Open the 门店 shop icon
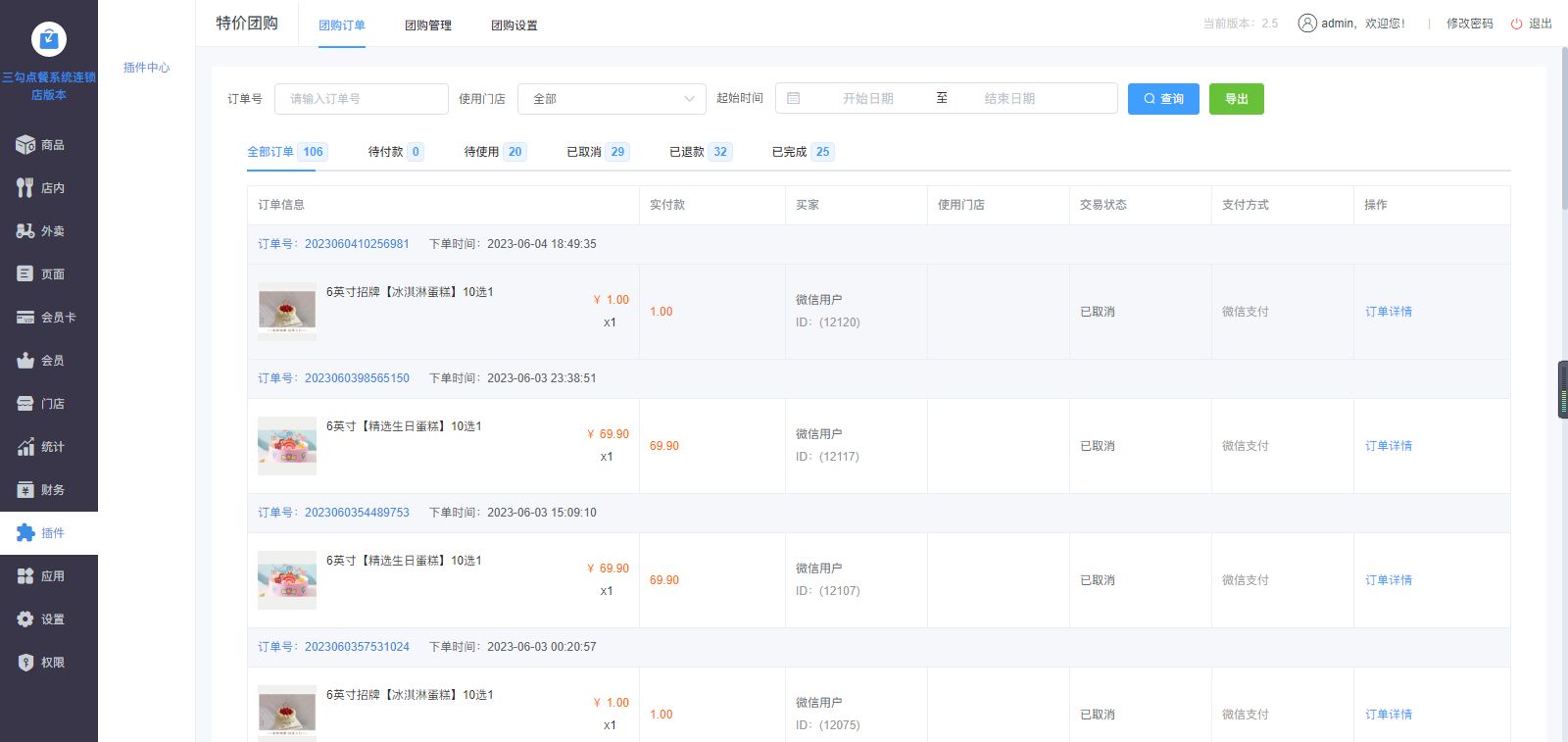 click(25, 404)
